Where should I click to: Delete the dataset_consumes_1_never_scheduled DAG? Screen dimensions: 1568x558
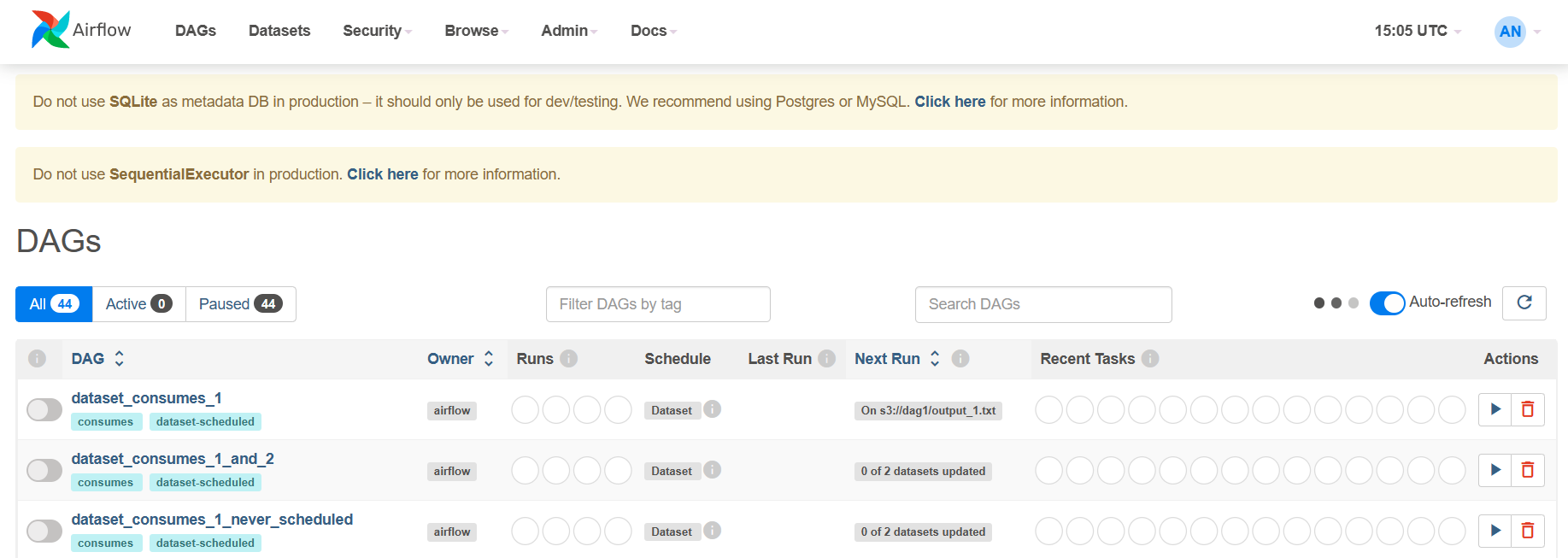point(1528,531)
